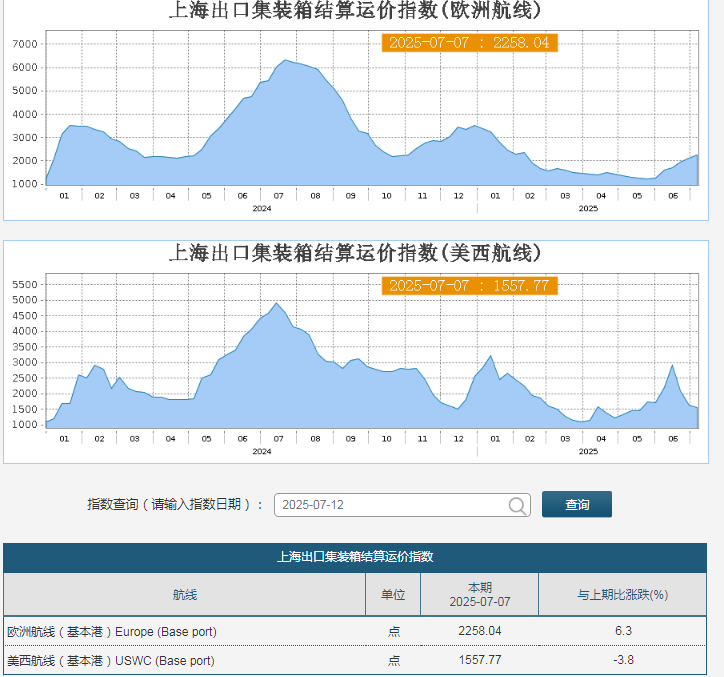
Task: Click the 与上期比涨跌(%) column header
Action: (623, 594)
